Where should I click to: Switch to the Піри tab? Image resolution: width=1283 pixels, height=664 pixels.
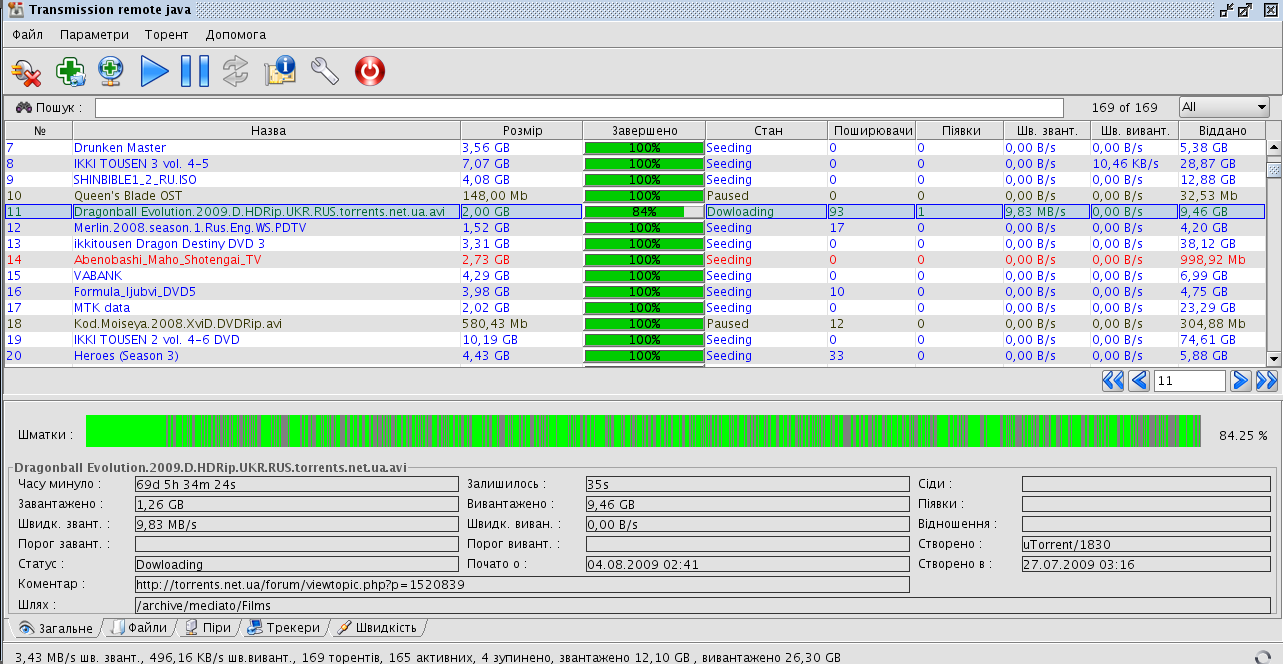(207, 628)
